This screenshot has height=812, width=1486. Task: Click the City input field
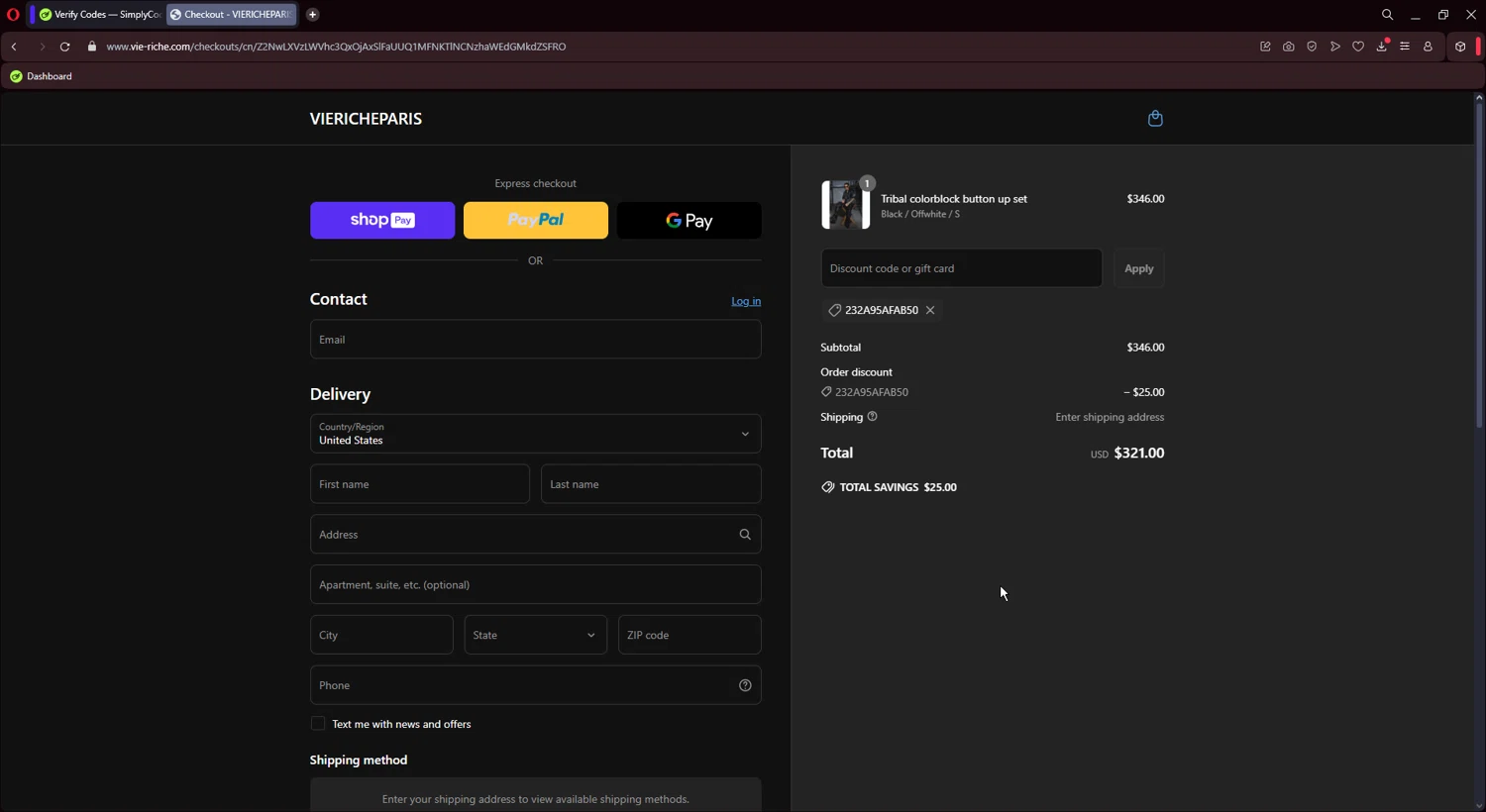pyautogui.click(x=381, y=635)
